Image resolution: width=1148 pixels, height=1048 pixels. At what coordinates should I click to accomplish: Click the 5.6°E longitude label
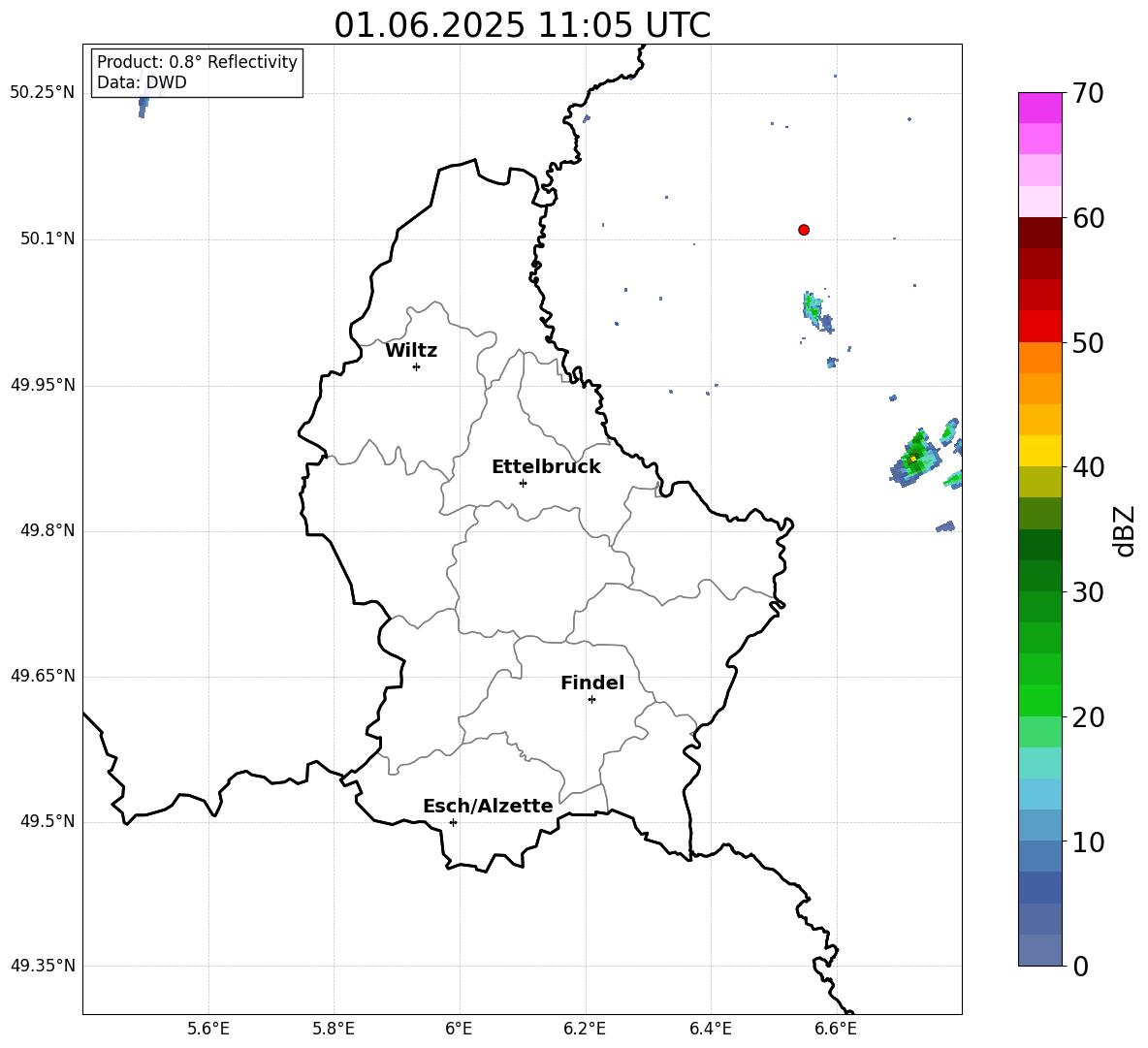(208, 1029)
